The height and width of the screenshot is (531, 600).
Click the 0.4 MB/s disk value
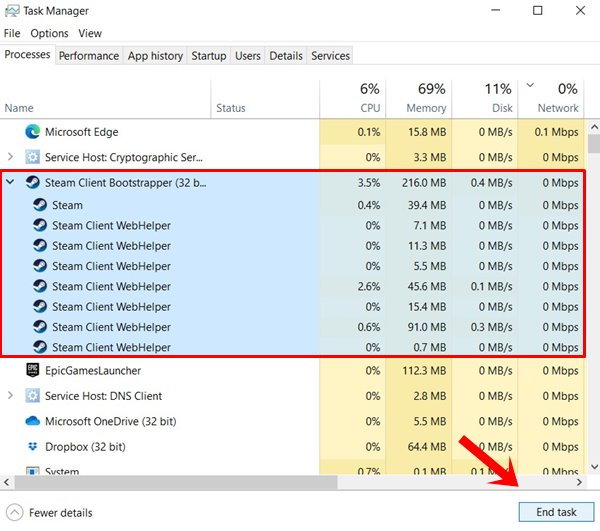click(491, 182)
